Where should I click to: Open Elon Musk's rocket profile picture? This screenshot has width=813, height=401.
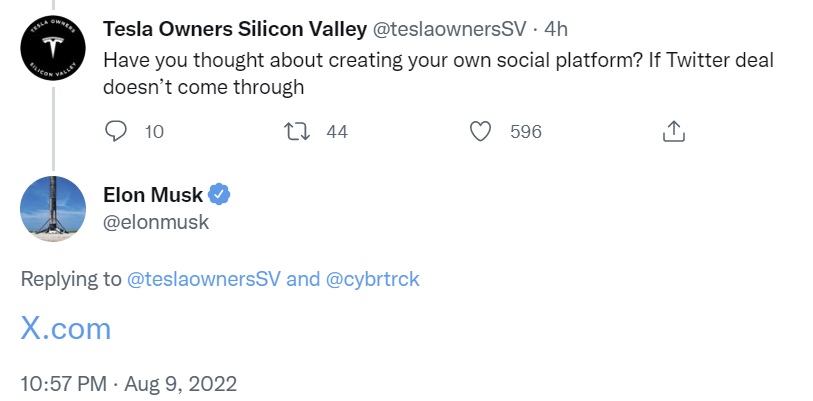coord(52,207)
